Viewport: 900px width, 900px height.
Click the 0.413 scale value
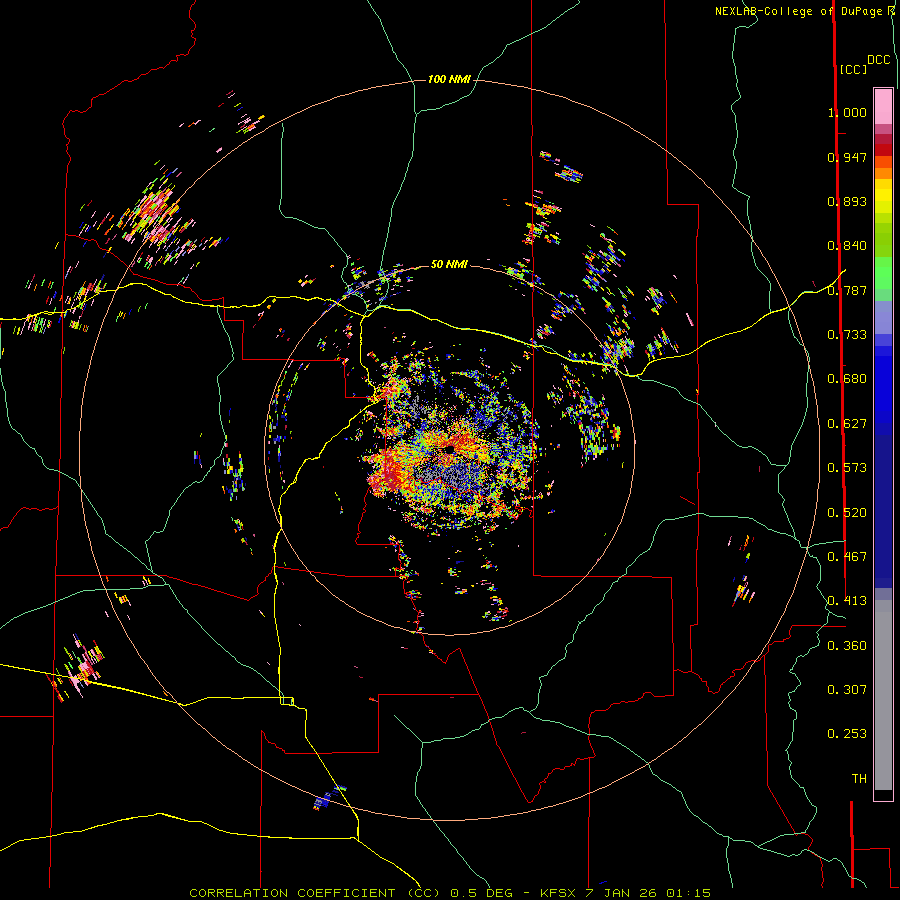(847, 601)
